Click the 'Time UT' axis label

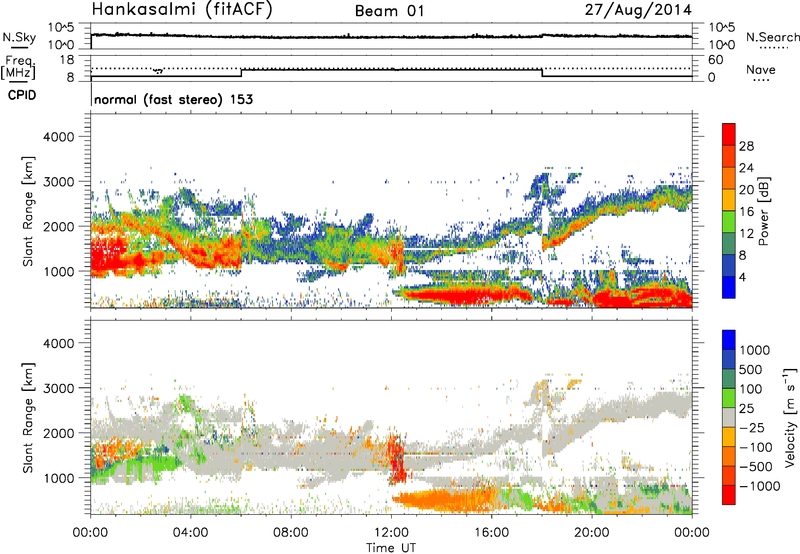click(391, 548)
